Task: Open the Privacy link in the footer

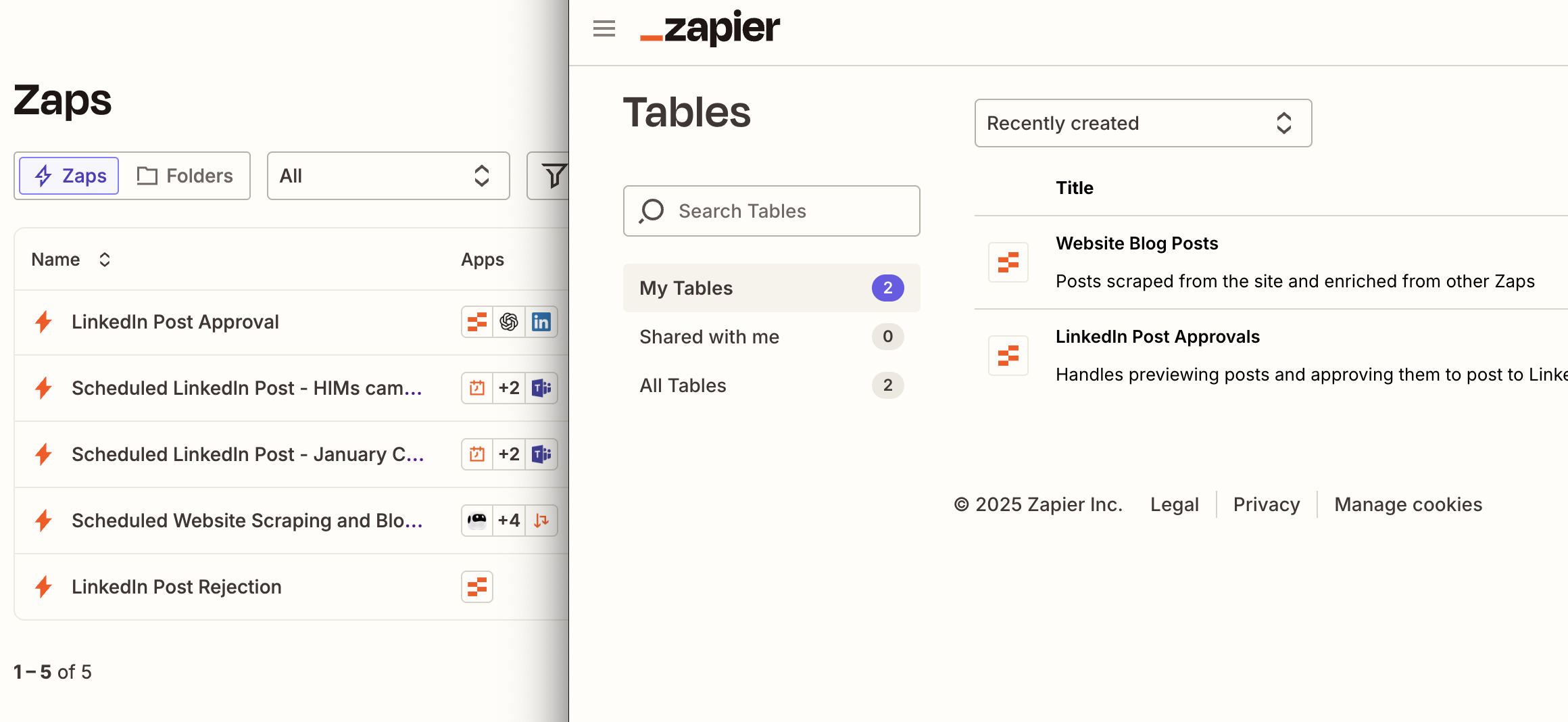Action: pos(1265,504)
